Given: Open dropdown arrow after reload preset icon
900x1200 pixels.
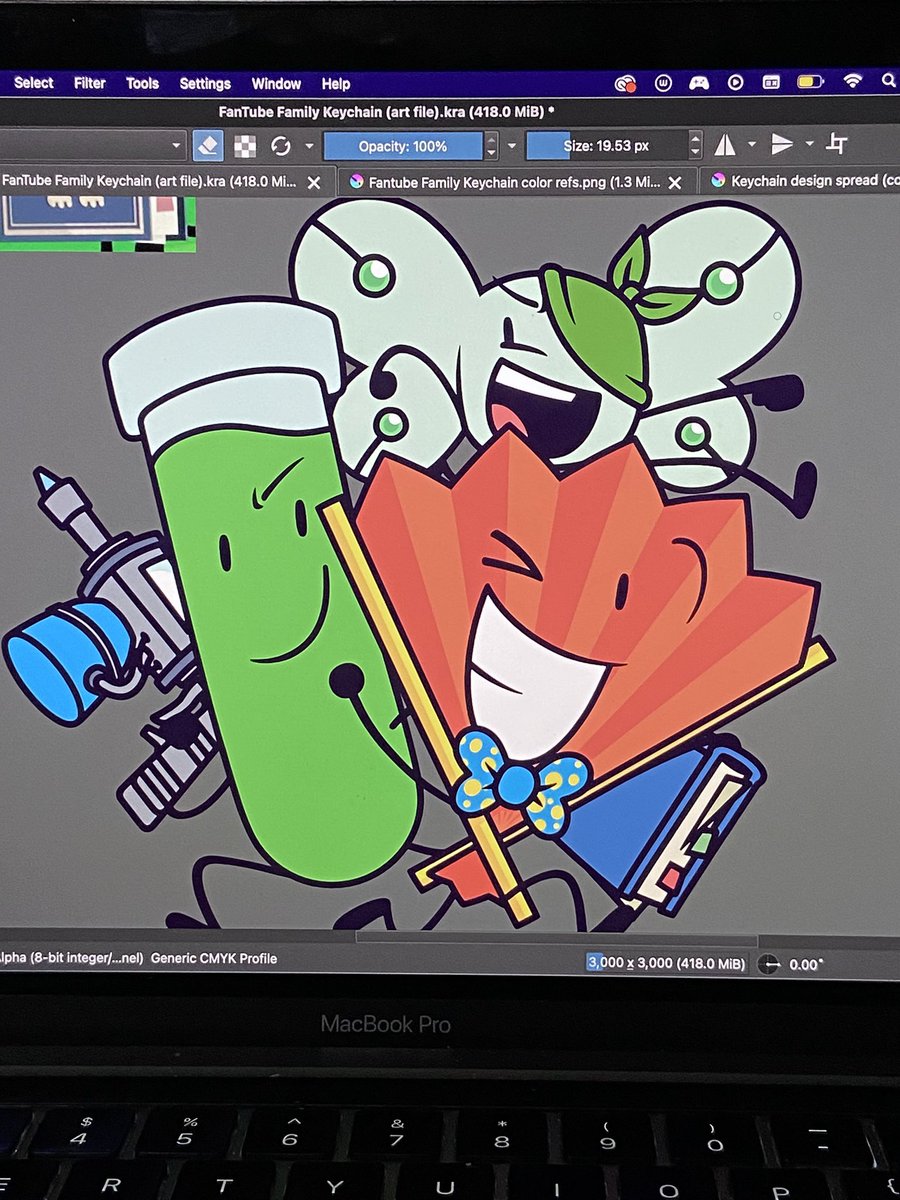Looking at the screenshot, I should pyautogui.click(x=309, y=146).
